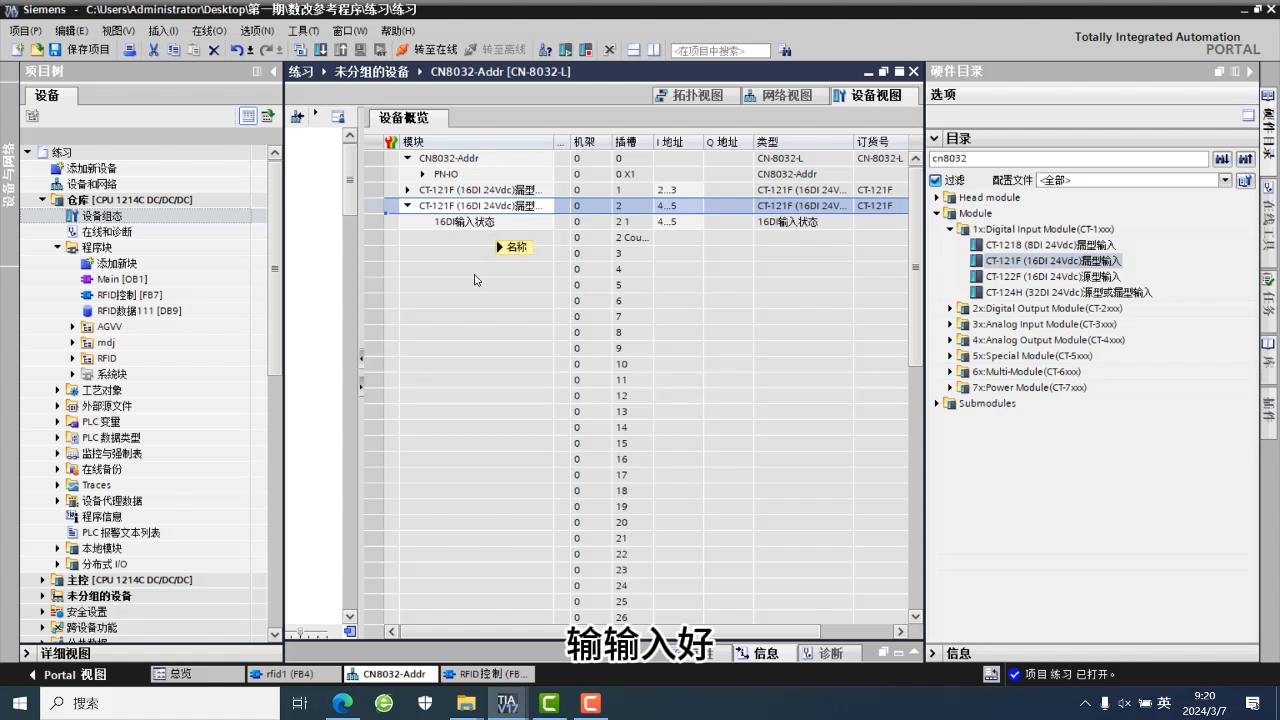Click the print toolbar icon

point(130,50)
